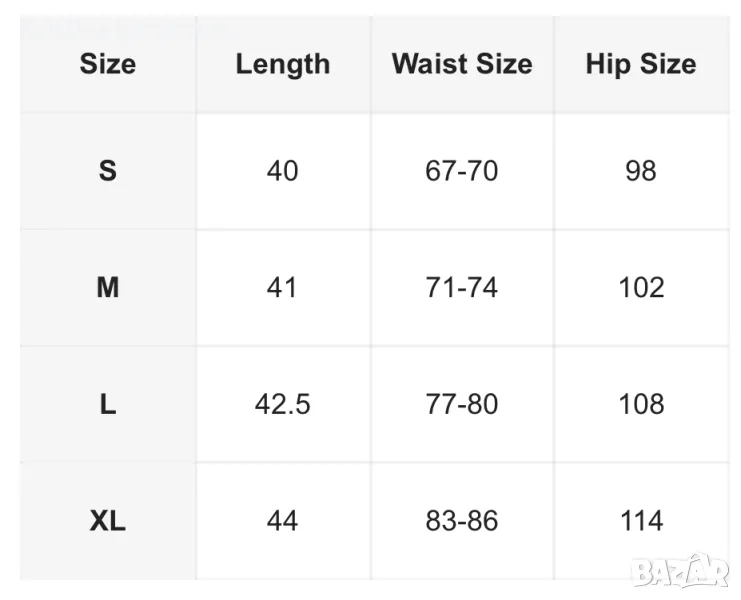Select the XL size row label
Screen dimensions: 741x600
(108, 521)
